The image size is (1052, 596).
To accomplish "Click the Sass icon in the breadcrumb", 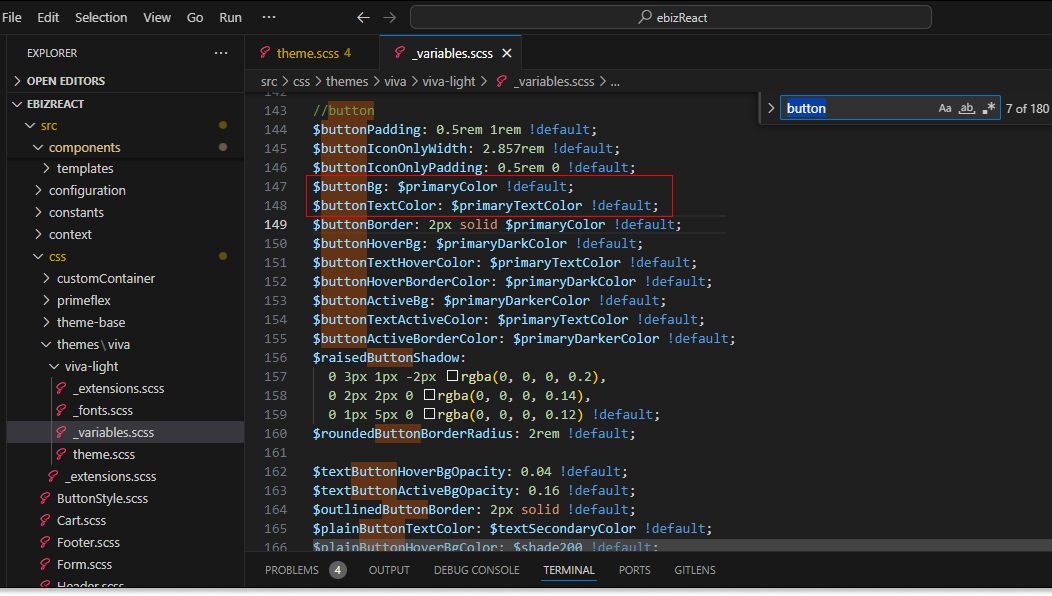I will click(x=501, y=81).
